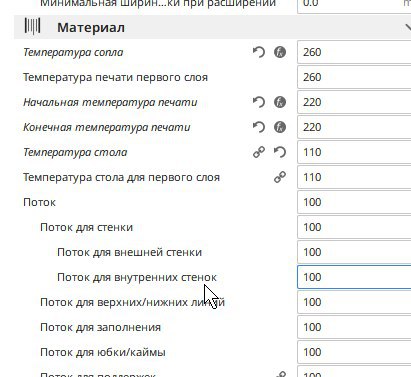Select the Температура стола label
Screen dimensions: 411x377
click(x=75, y=152)
